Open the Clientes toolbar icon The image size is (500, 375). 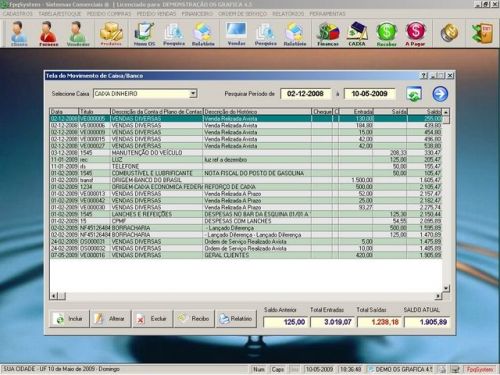pyautogui.click(x=18, y=33)
